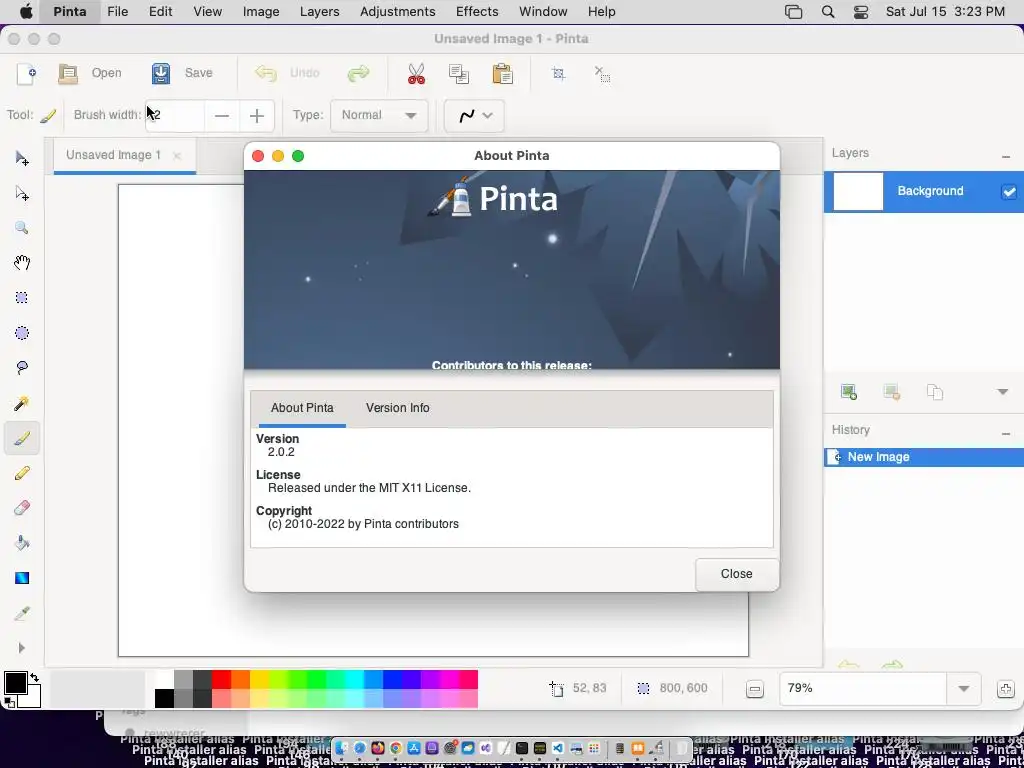Screen dimensions: 1024x768
Task: Close the Unsaved Image 1 tab
Action: tap(177, 156)
